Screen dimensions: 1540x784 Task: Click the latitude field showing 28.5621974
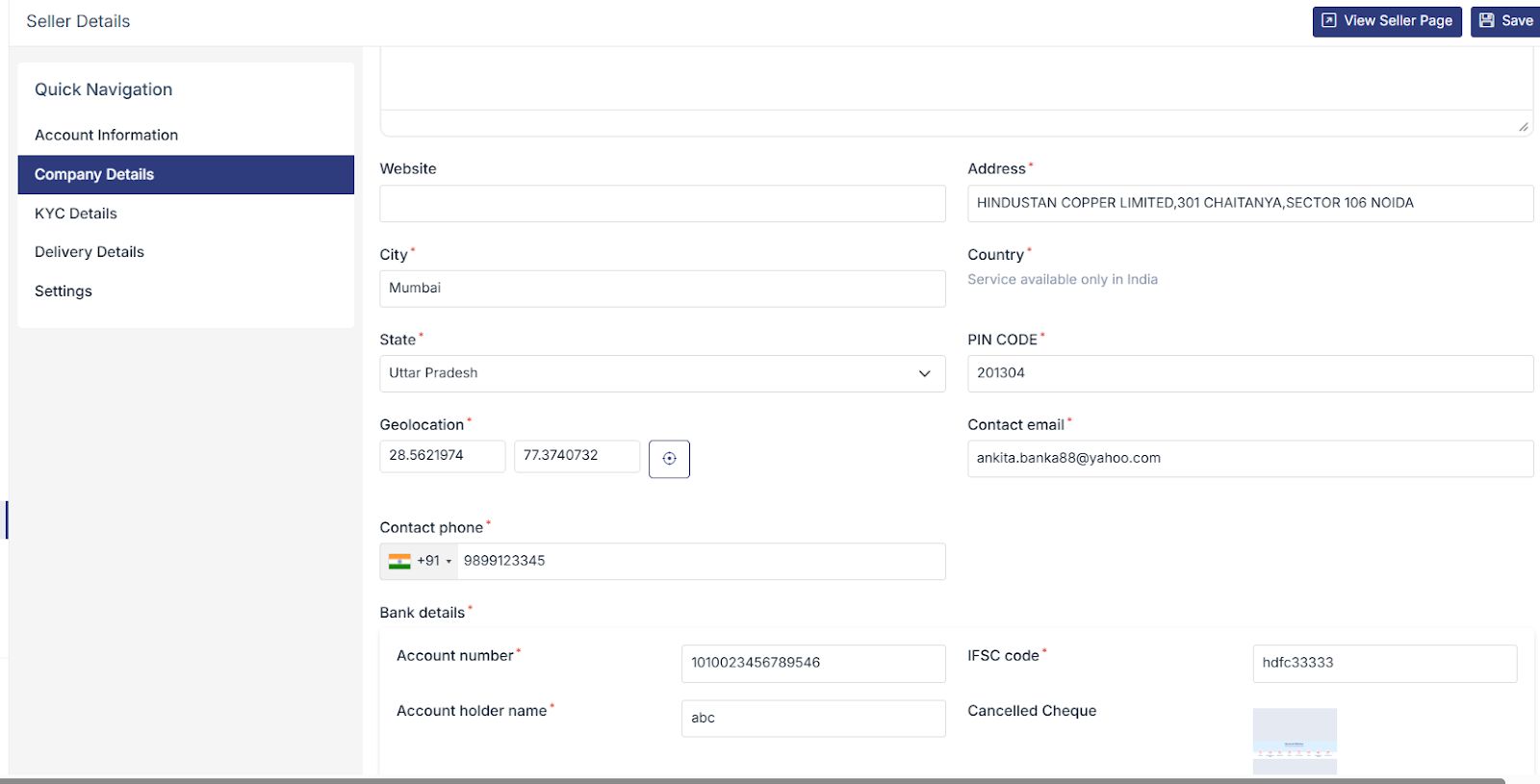click(x=442, y=456)
